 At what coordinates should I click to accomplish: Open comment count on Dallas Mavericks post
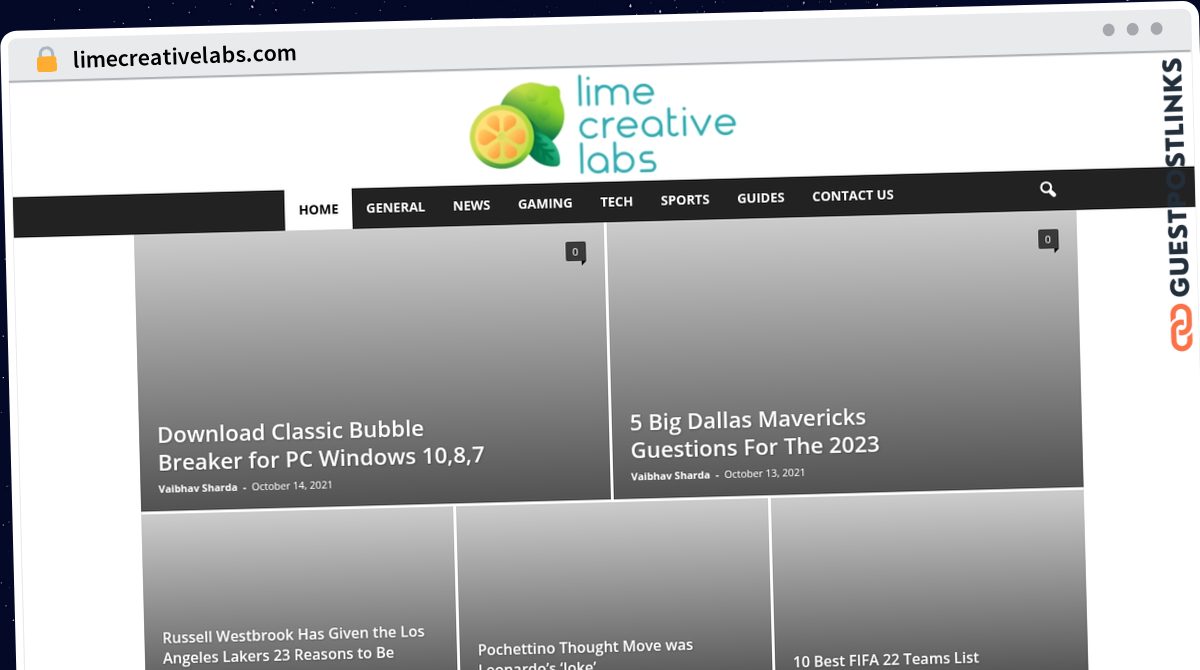point(1047,240)
